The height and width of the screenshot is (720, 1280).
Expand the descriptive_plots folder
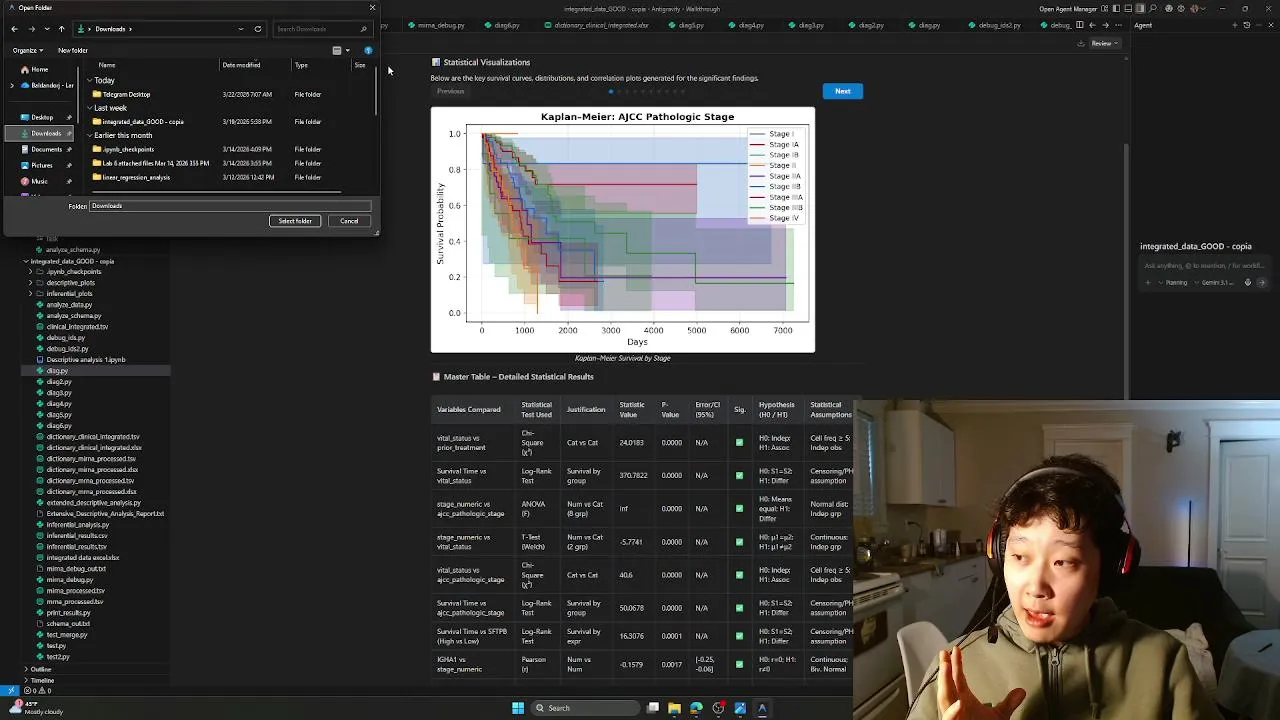click(x=70, y=283)
